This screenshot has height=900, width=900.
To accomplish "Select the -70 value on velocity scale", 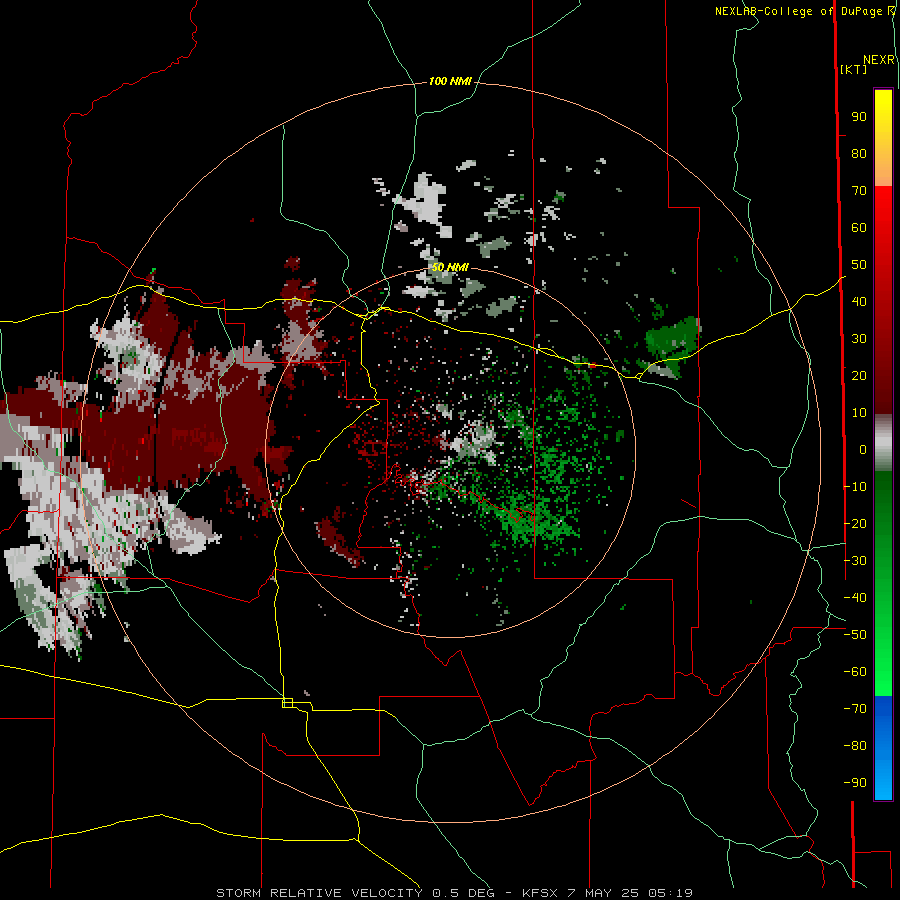I will [x=855, y=709].
